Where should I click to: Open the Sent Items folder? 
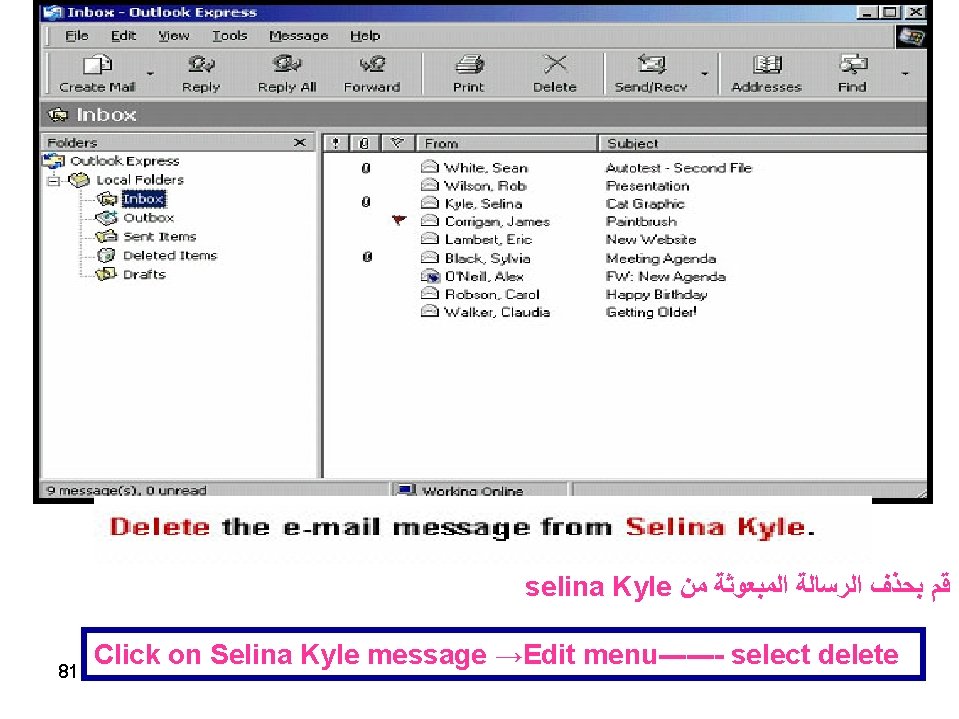pos(160,237)
